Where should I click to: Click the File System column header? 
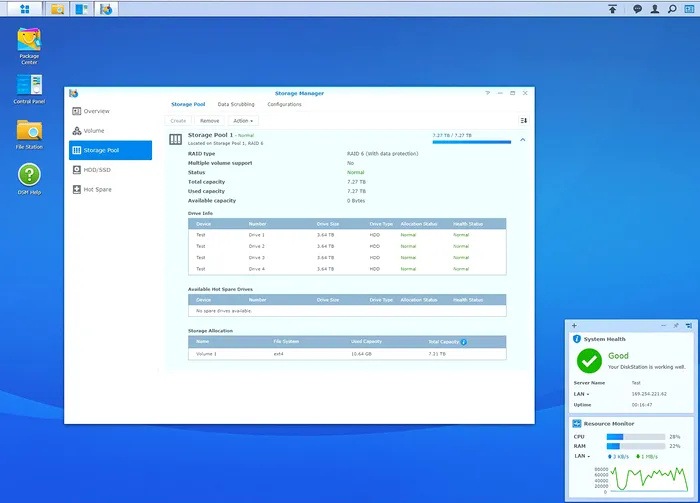click(286, 341)
